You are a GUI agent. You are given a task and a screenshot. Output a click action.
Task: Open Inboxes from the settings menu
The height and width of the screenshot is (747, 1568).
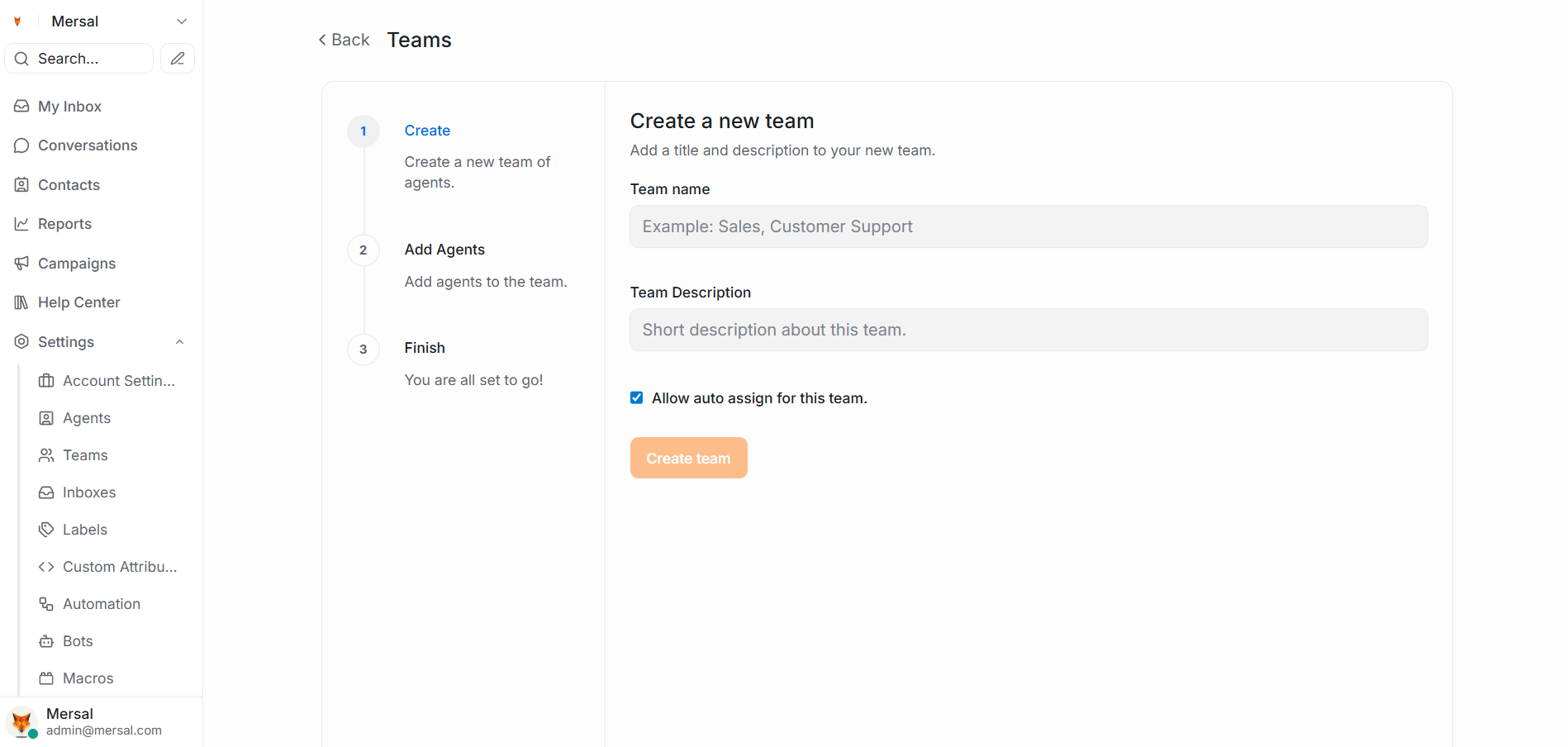pos(88,492)
